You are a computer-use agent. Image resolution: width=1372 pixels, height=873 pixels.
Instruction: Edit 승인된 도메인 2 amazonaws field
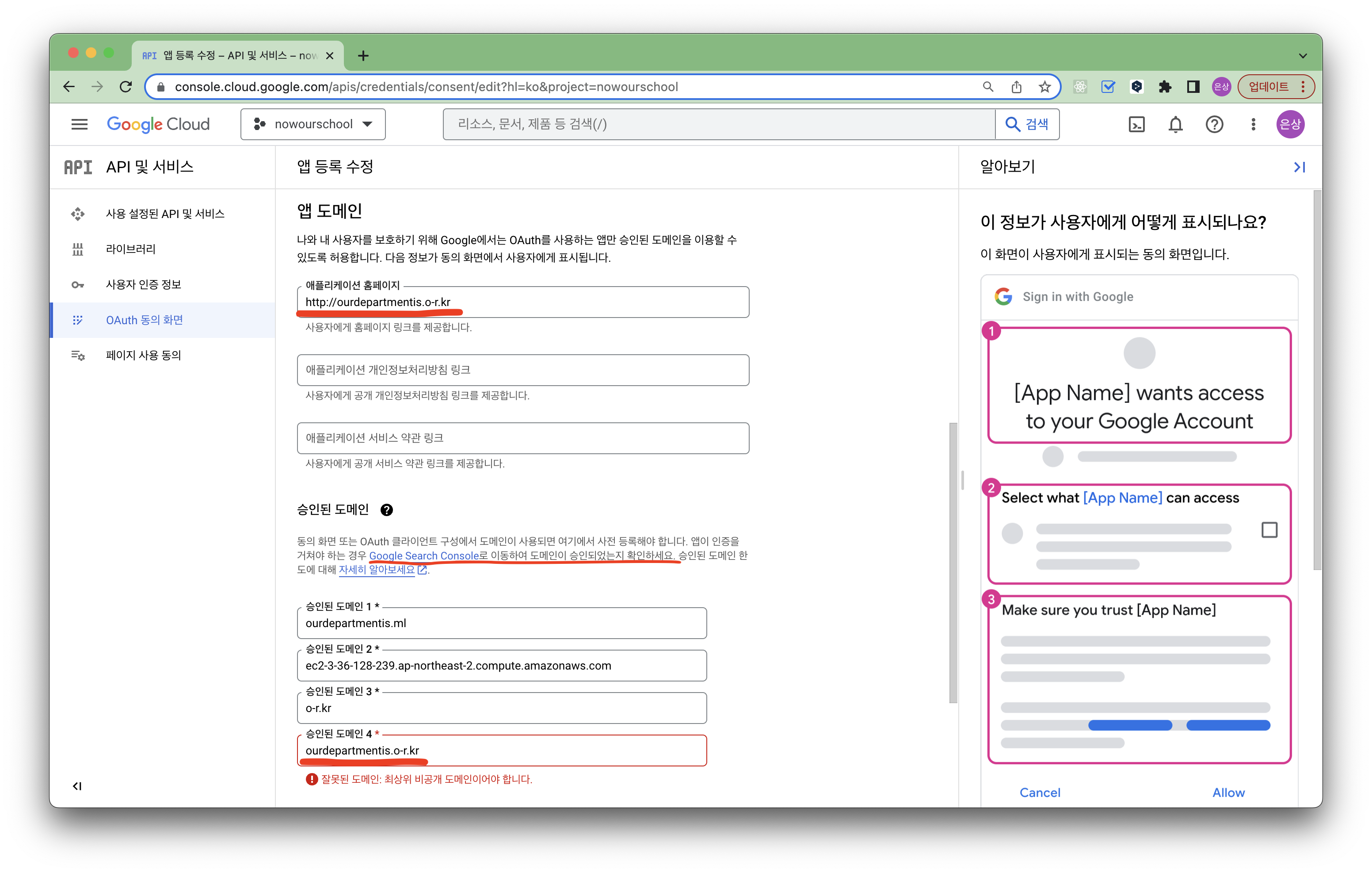[501, 666]
